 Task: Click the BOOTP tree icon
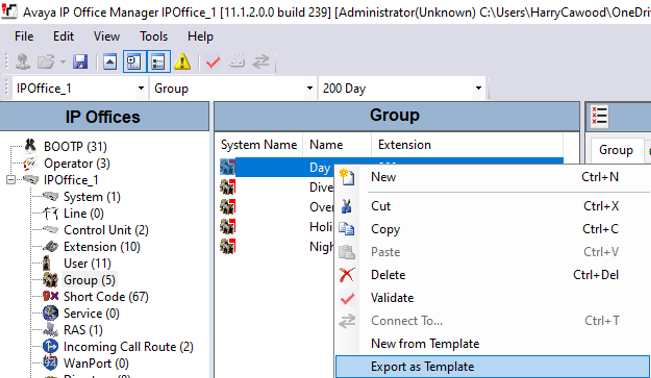pos(30,145)
